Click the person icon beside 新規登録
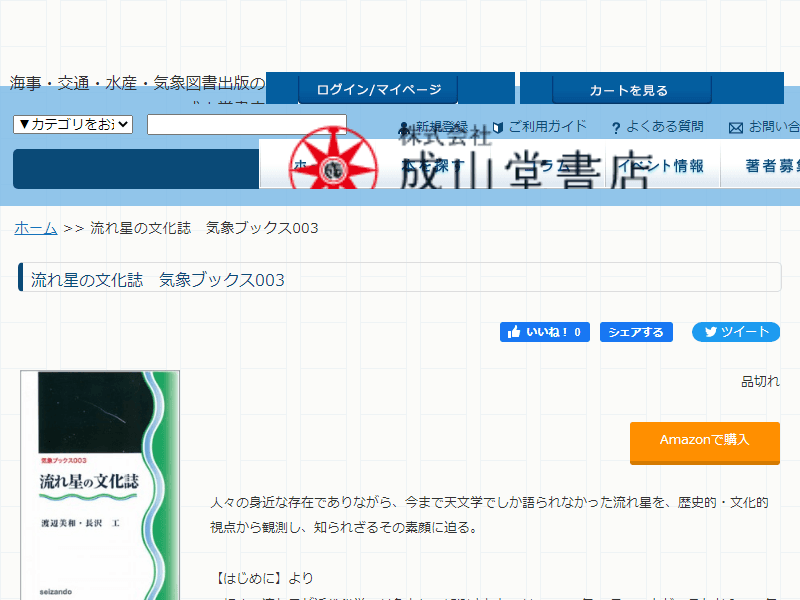 tap(404, 128)
